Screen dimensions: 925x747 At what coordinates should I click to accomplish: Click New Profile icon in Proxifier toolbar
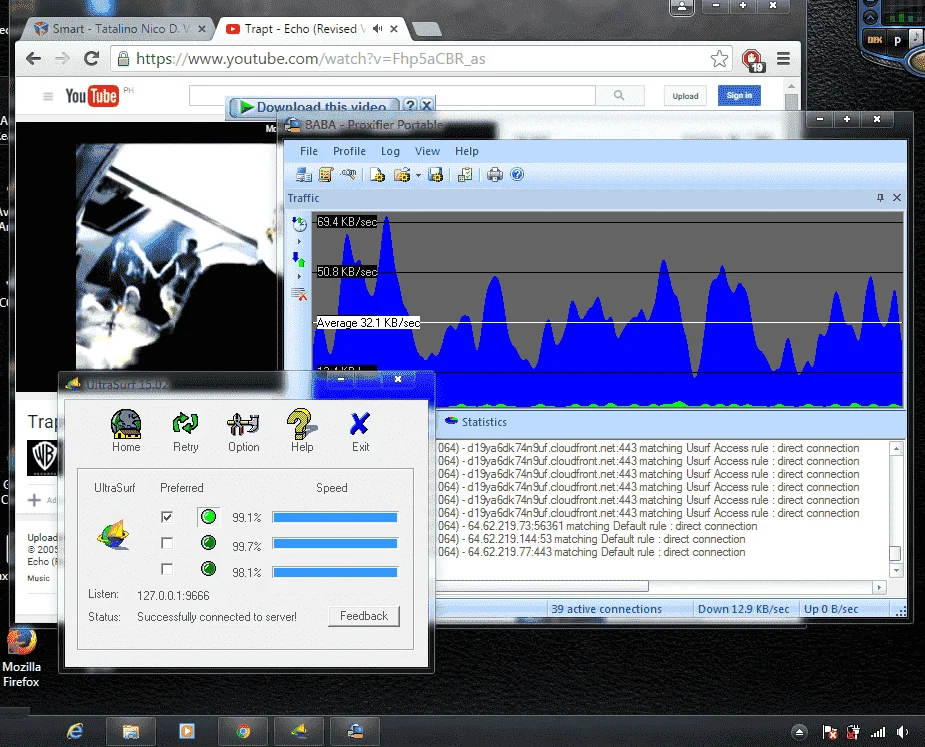[x=378, y=175]
